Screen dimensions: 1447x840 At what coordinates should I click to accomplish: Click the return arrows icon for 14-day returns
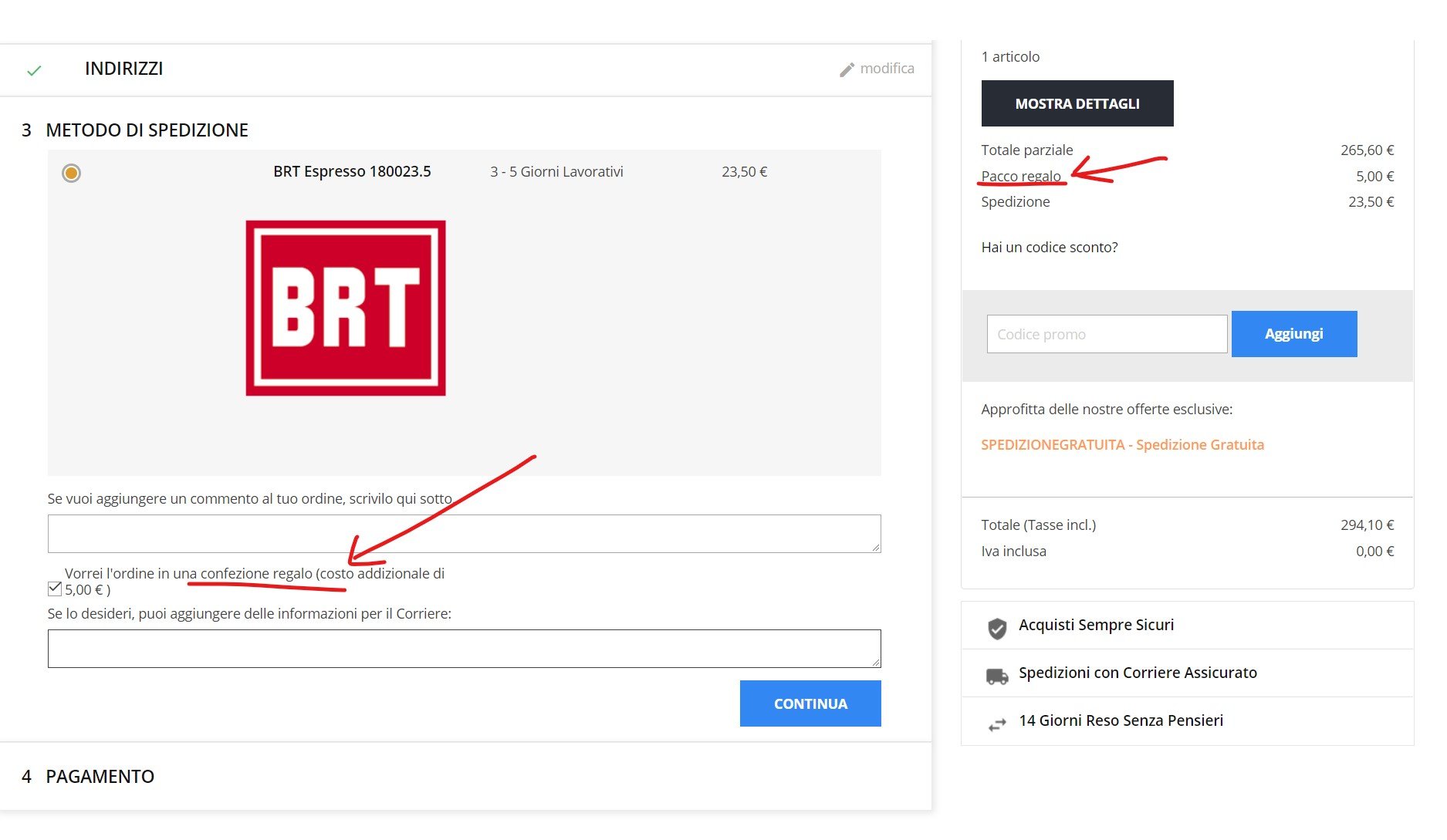coord(997,724)
